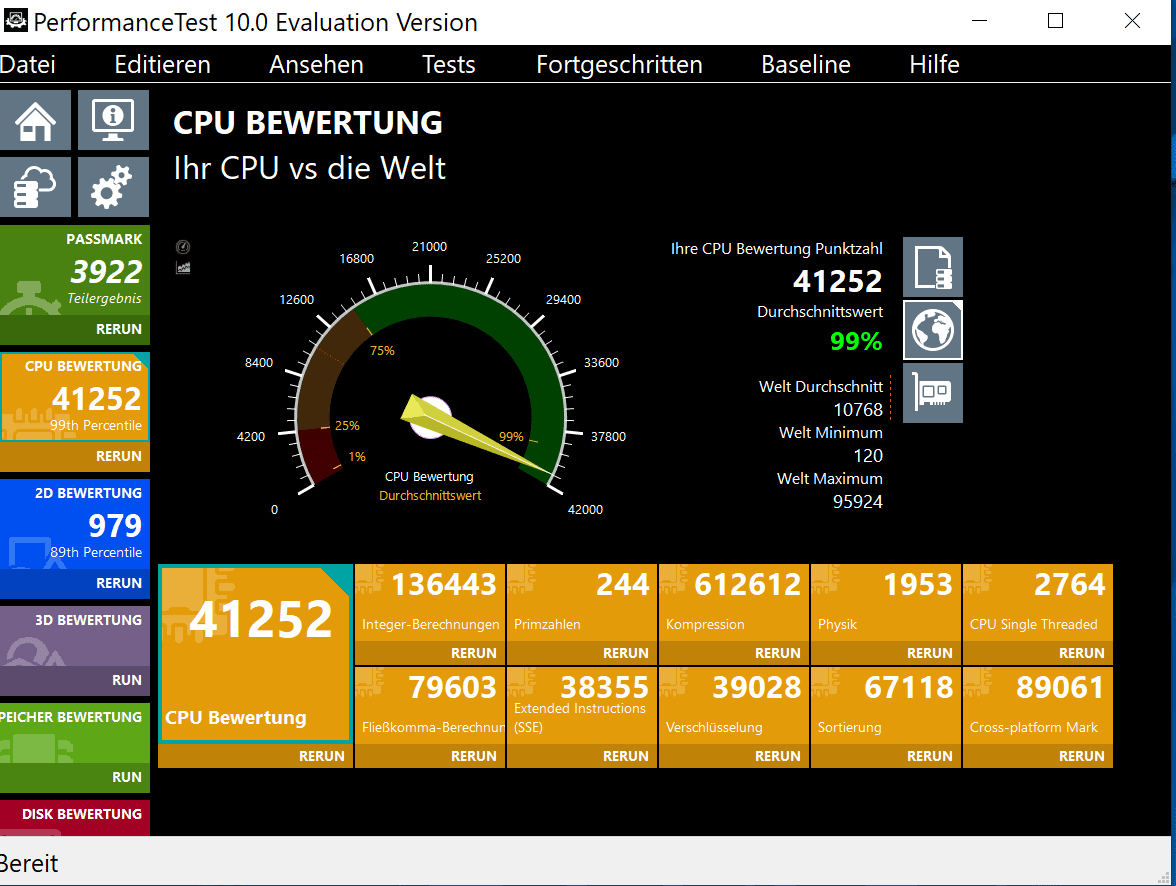Click the Sortierung 67118 result tile
The height and width of the screenshot is (886, 1176).
(x=886, y=706)
